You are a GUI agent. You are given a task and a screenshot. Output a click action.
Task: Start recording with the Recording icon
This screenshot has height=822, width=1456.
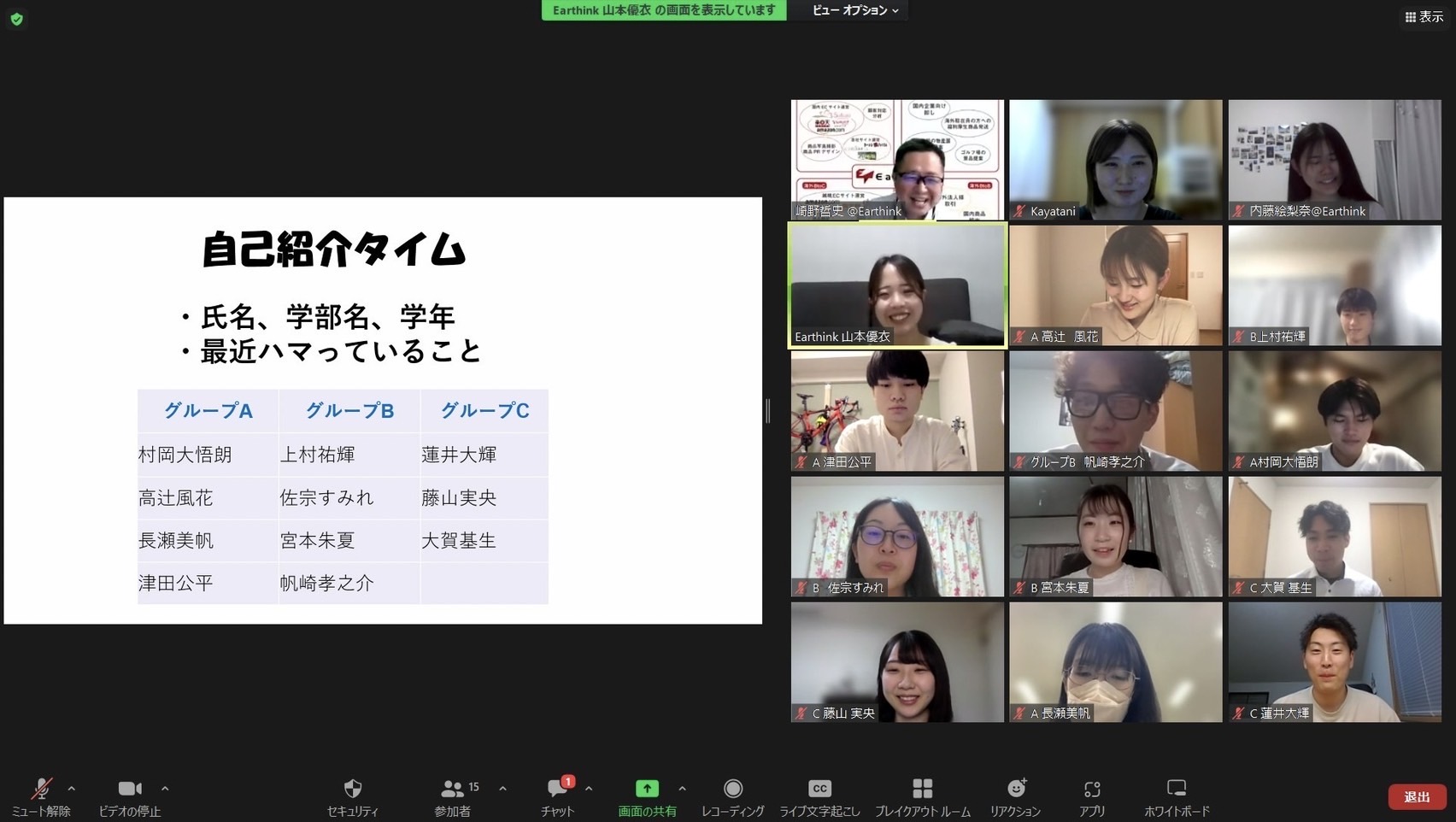(733, 788)
